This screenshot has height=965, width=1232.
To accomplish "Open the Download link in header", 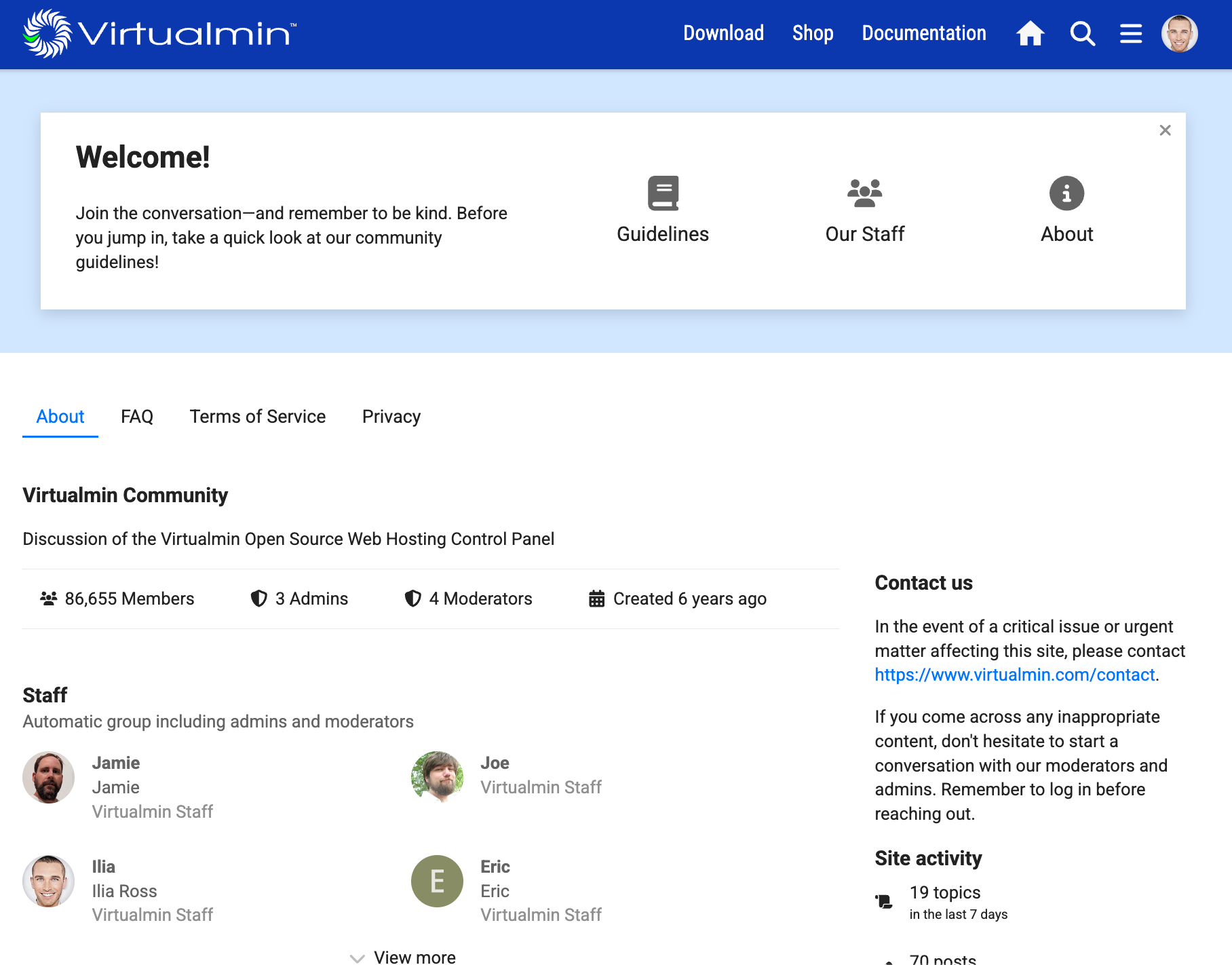I will tap(723, 33).
